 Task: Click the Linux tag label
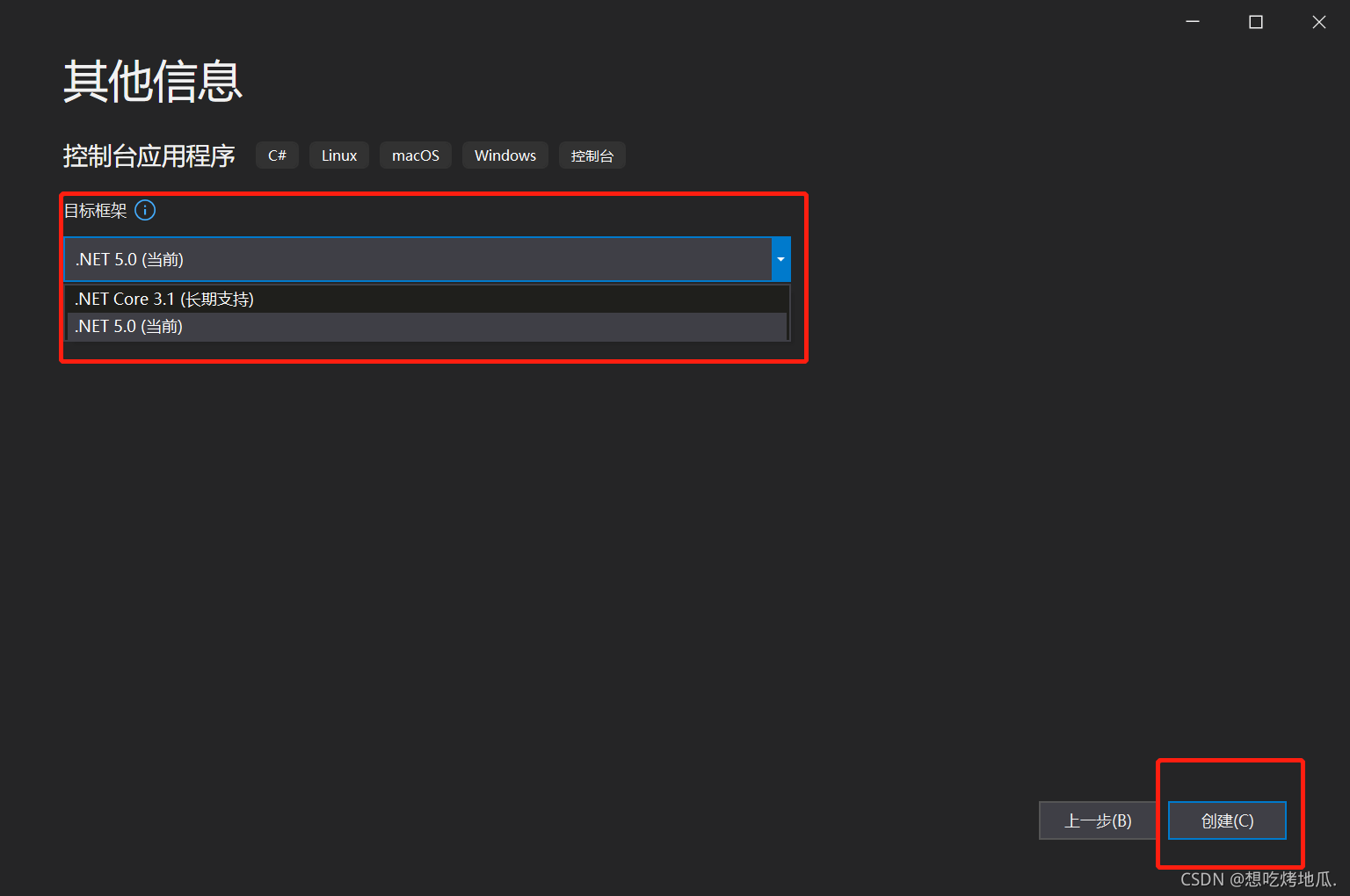pos(339,155)
